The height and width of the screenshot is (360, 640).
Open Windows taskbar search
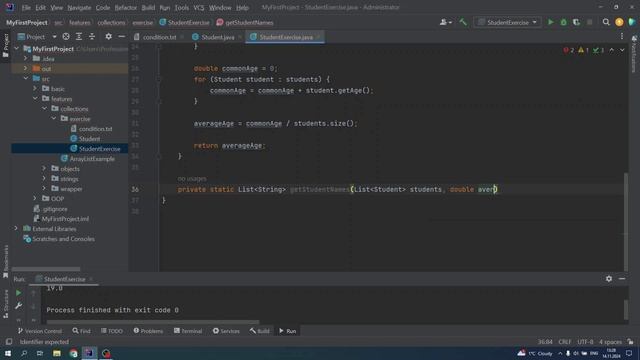(x=24, y=353)
